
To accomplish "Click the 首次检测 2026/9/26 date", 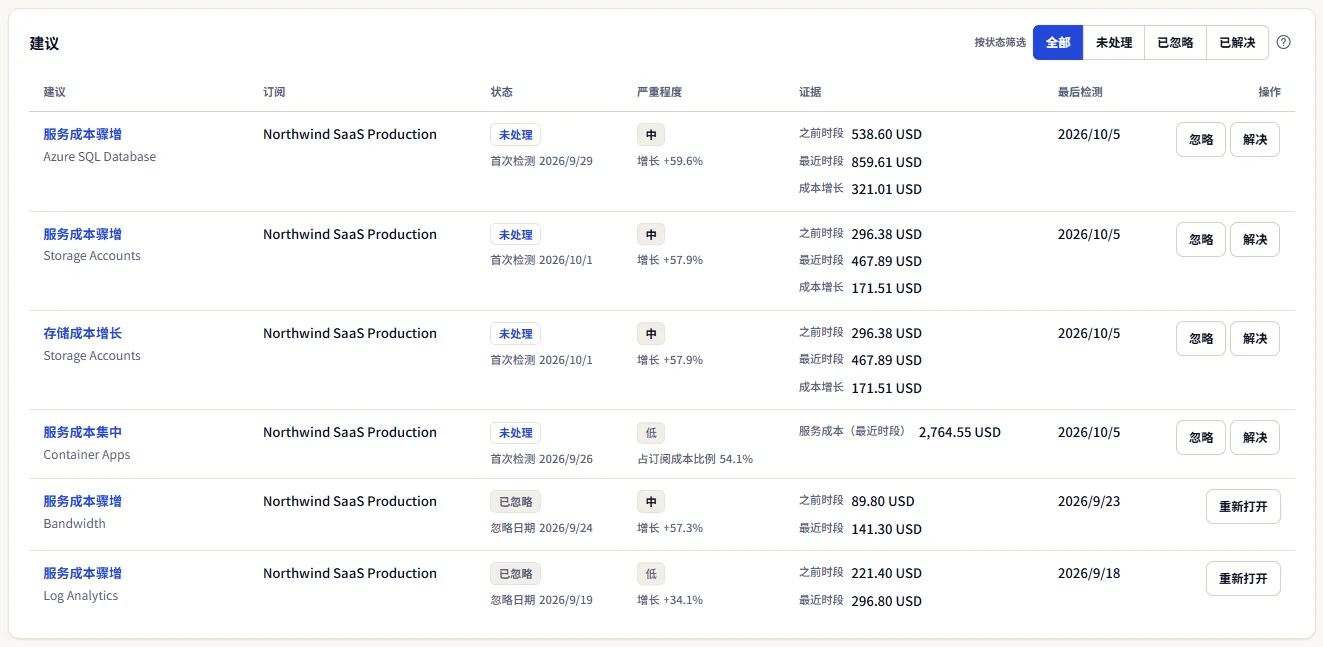I will pyautogui.click(x=541, y=459).
